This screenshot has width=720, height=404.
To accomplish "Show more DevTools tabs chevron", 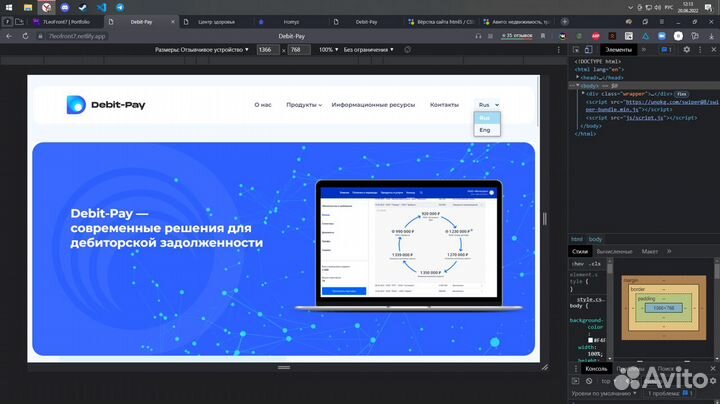I will (x=643, y=50).
